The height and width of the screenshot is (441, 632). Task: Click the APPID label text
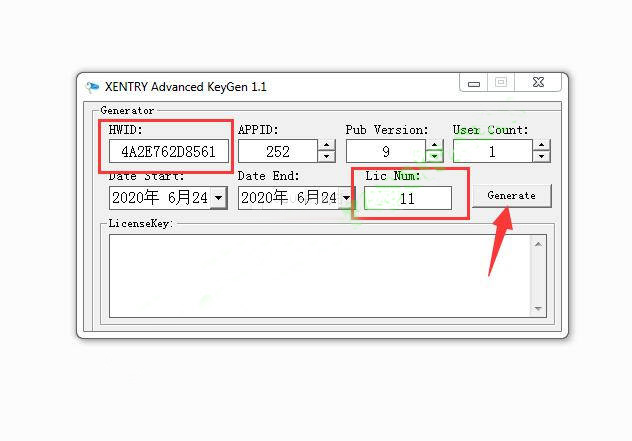[x=258, y=130]
